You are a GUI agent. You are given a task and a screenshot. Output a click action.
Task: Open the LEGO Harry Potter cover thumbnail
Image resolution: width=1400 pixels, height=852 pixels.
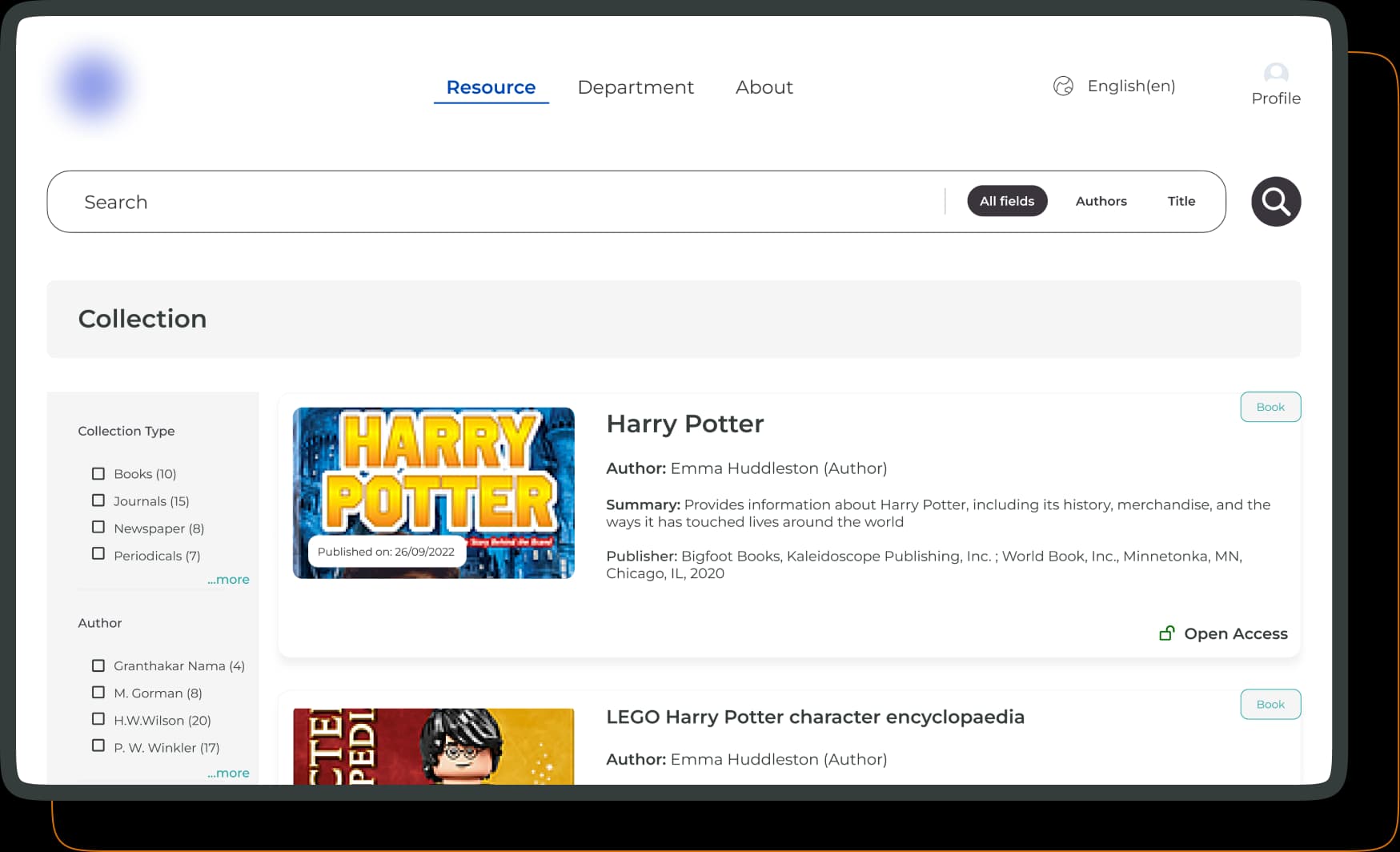(434, 746)
